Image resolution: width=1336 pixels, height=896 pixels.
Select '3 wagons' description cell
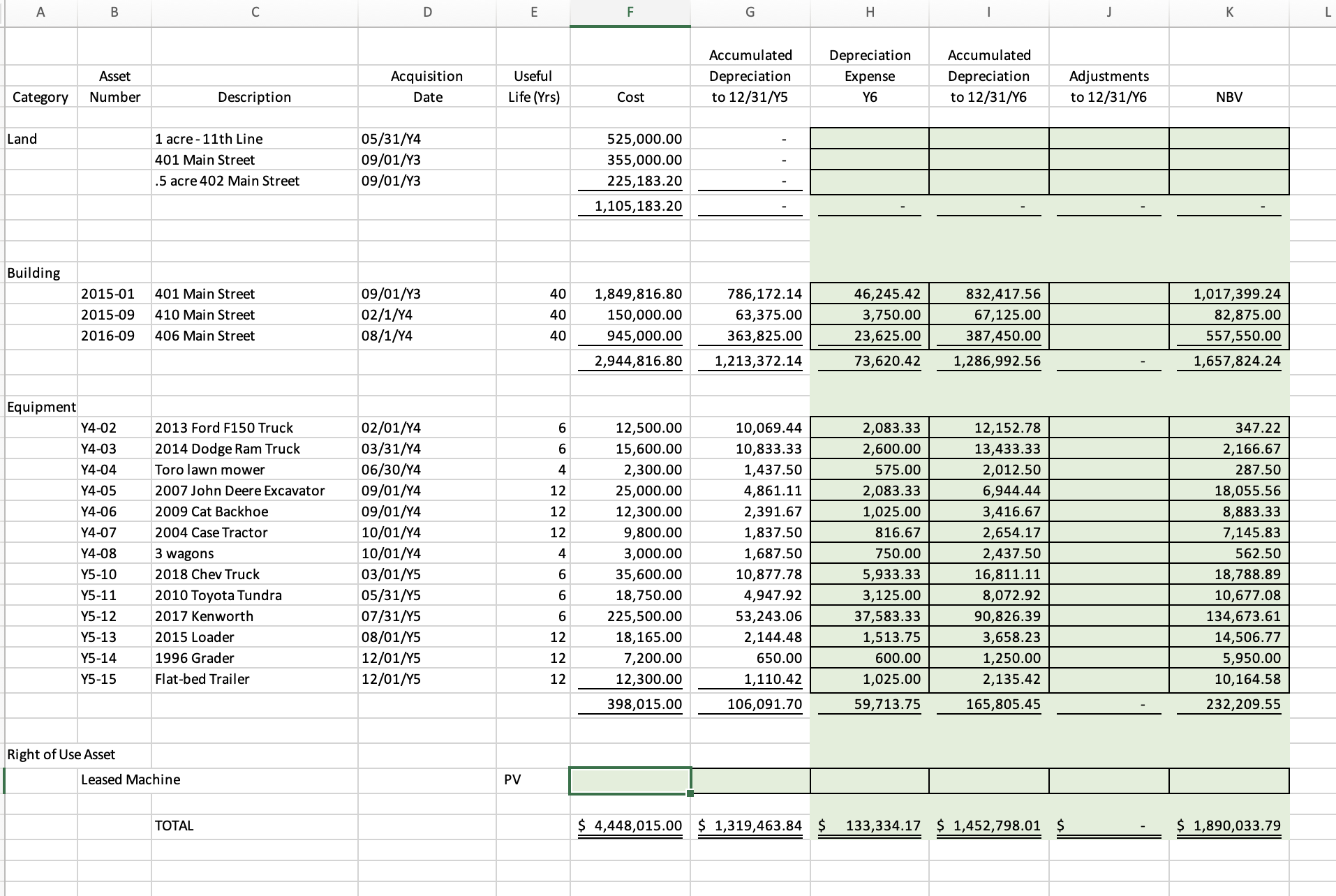pyautogui.click(x=254, y=553)
